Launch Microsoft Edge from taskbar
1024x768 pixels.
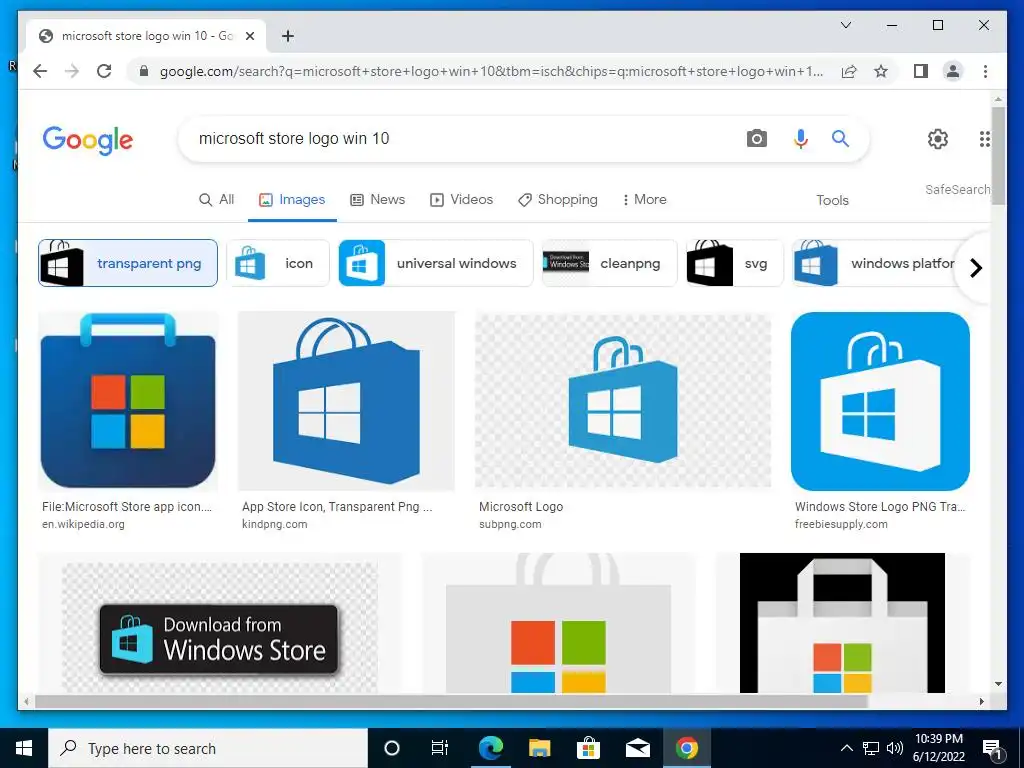point(490,748)
